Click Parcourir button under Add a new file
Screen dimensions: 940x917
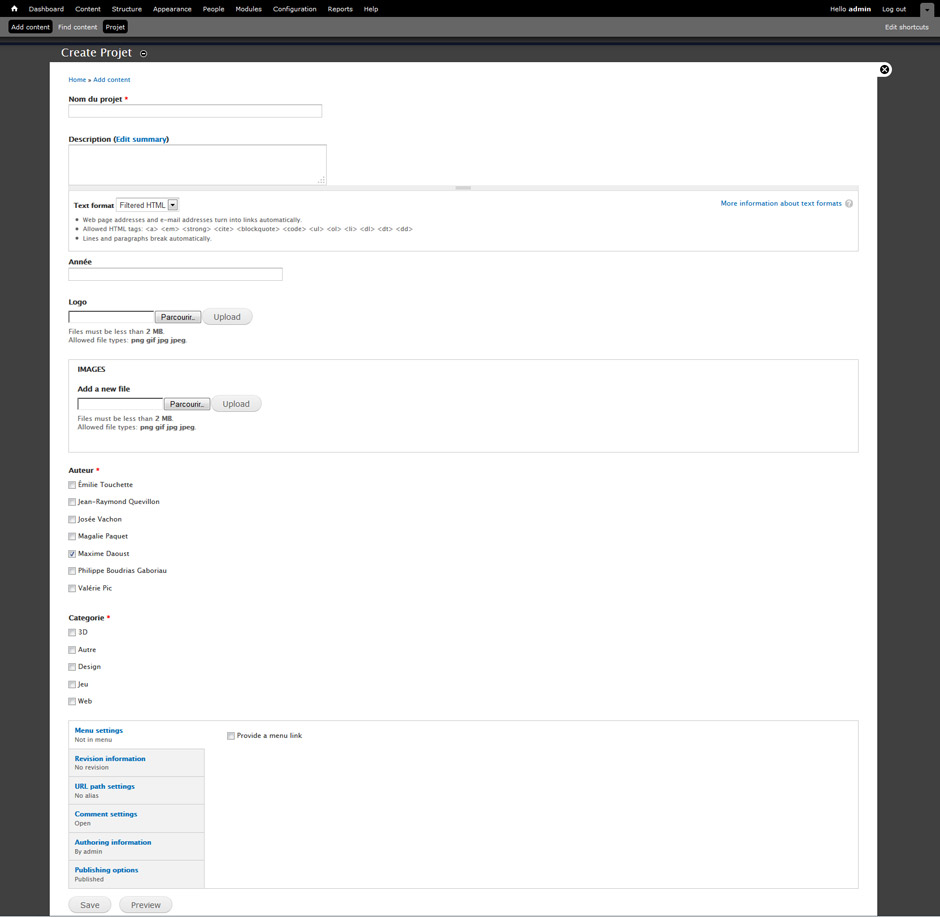186,404
